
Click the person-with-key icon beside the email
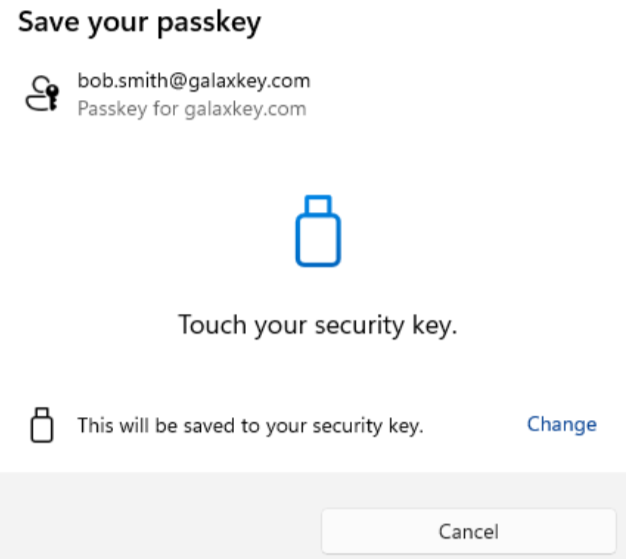[x=41, y=94]
